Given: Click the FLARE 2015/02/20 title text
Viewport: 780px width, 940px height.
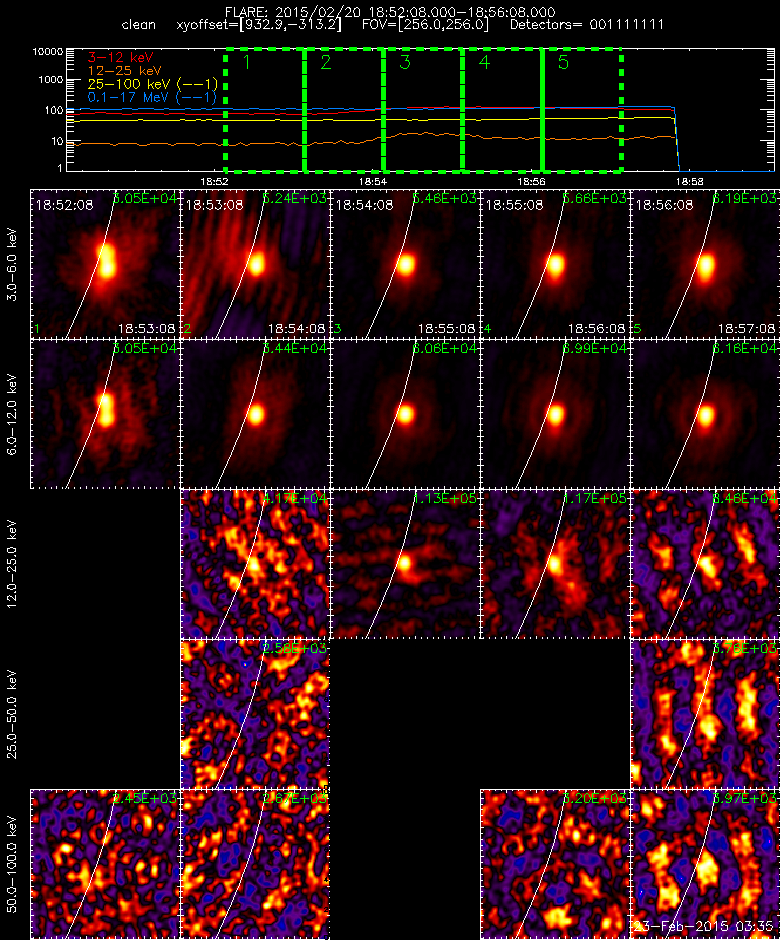Looking at the screenshot, I should pos(390,12).
